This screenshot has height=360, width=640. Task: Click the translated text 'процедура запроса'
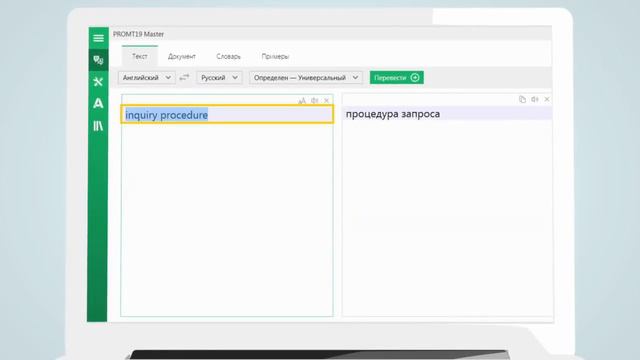tap(393, 114)
